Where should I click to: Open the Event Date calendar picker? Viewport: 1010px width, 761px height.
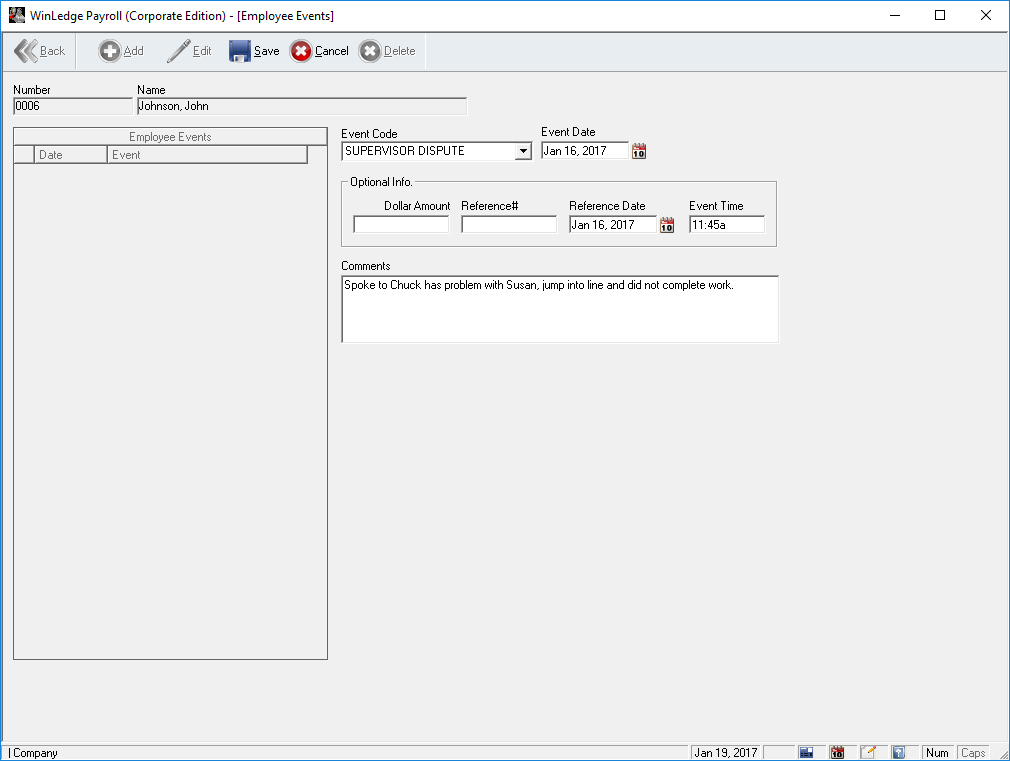tap(640, 151)
